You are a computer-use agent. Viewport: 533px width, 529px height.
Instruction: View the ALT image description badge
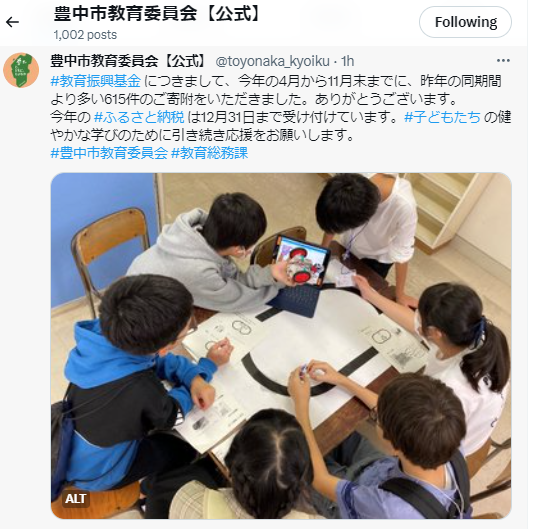[75, 499]
